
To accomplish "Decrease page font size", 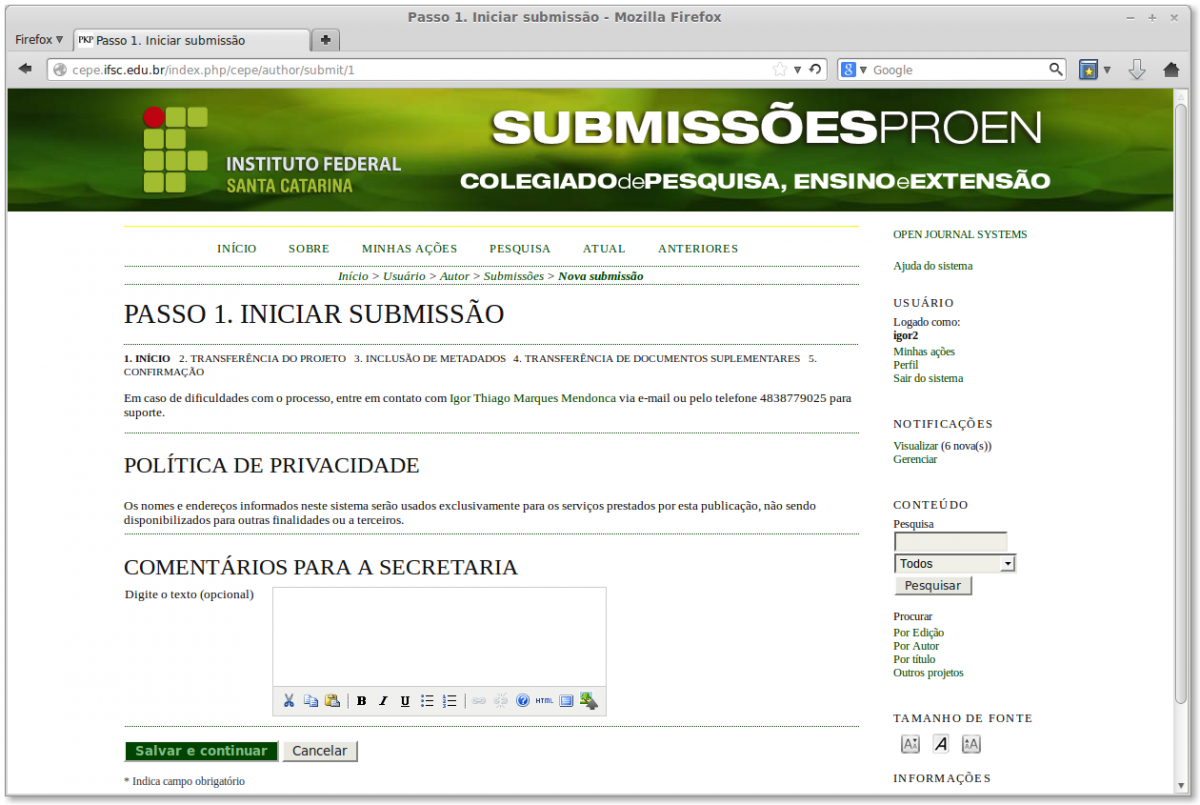I will click(910, 744).
